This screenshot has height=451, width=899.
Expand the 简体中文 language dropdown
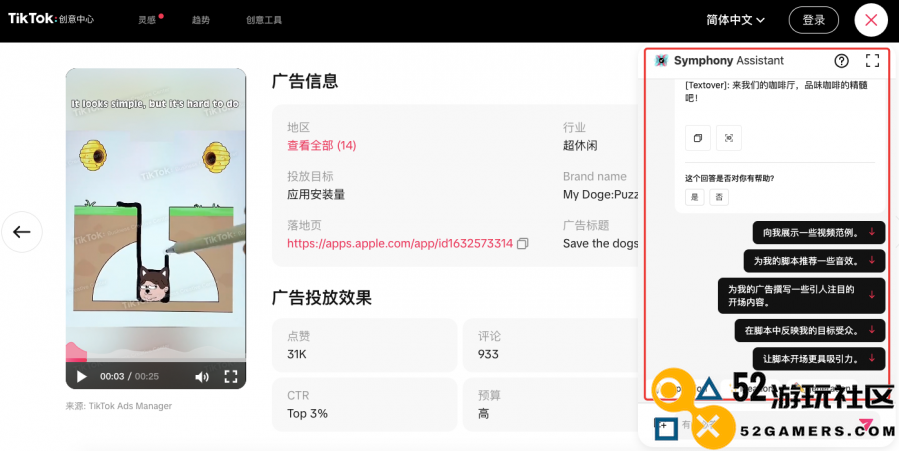click(x=736, y=20)
